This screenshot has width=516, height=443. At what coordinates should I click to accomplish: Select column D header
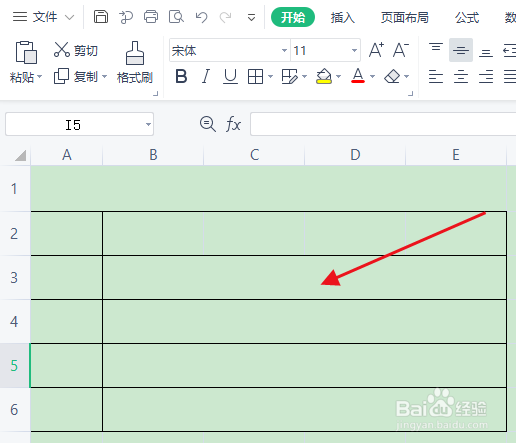[355, 155]
